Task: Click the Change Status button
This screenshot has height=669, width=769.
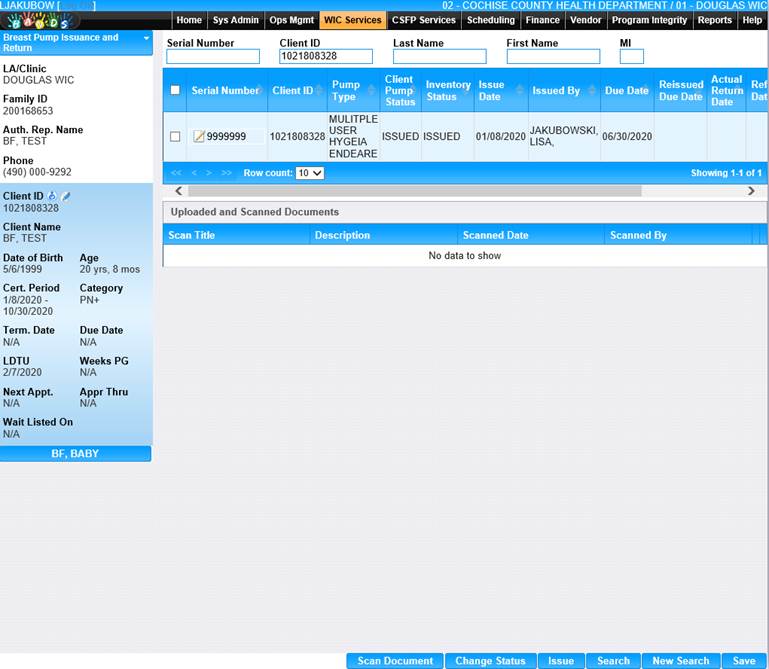Action: click(x=490, y=661)
